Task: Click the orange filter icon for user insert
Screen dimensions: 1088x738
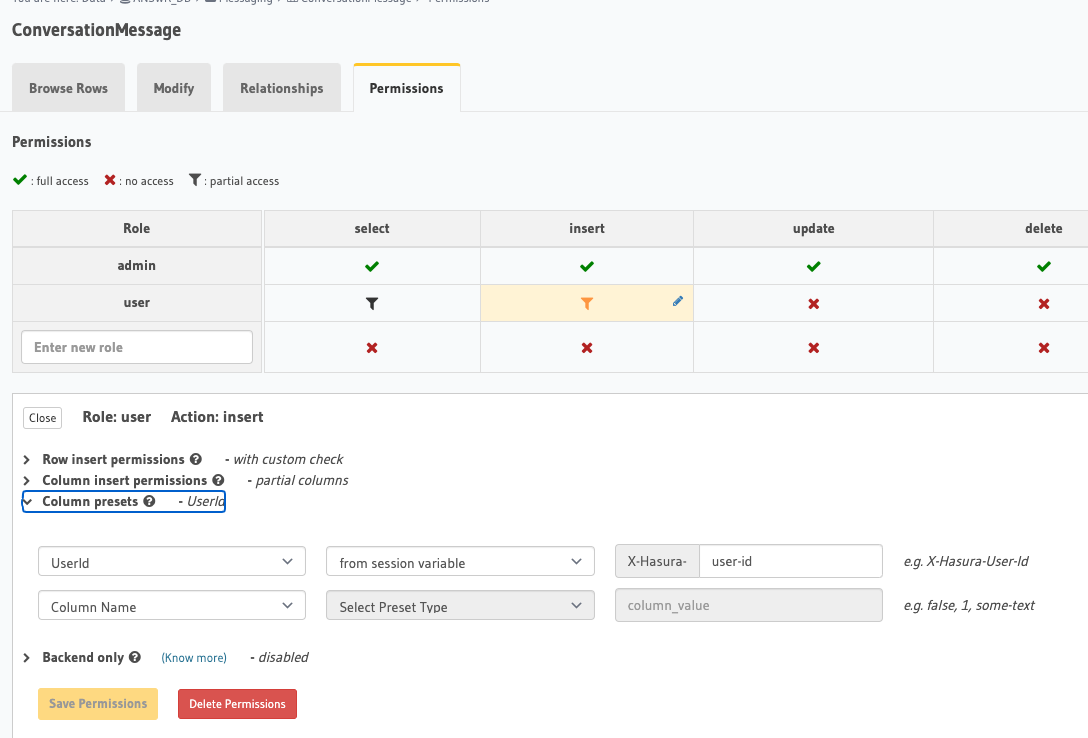Action: [x=586, y=302]
